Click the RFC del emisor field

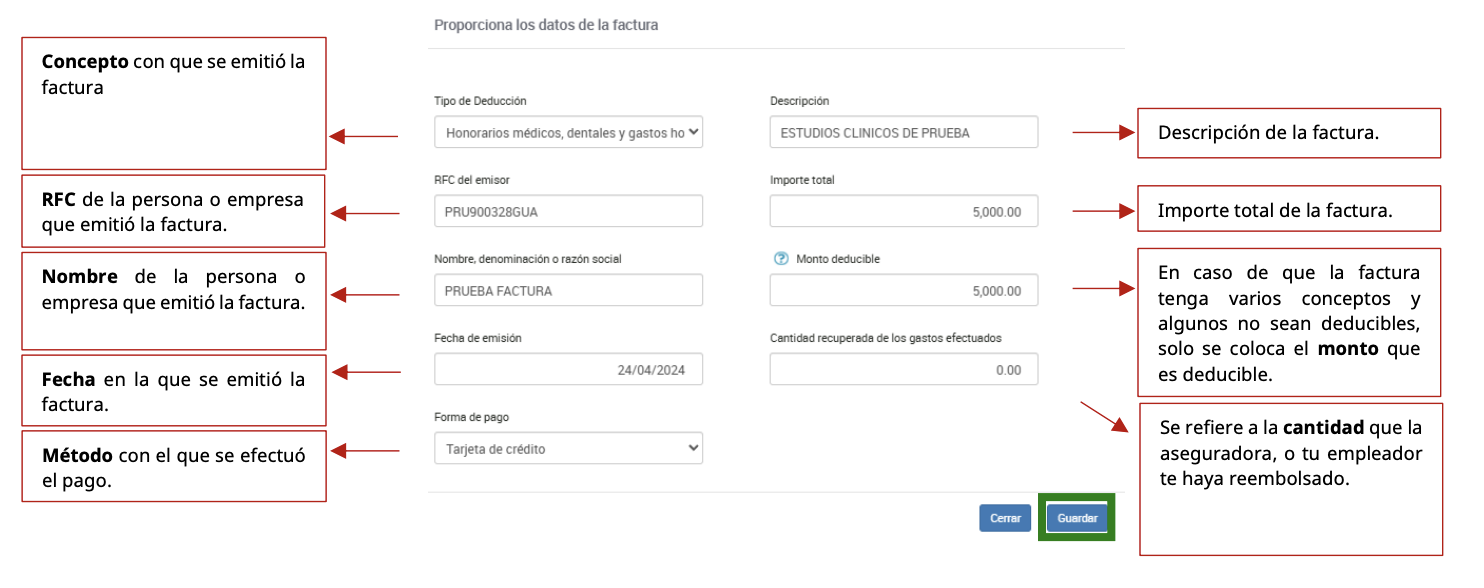[x=568, y=211]
